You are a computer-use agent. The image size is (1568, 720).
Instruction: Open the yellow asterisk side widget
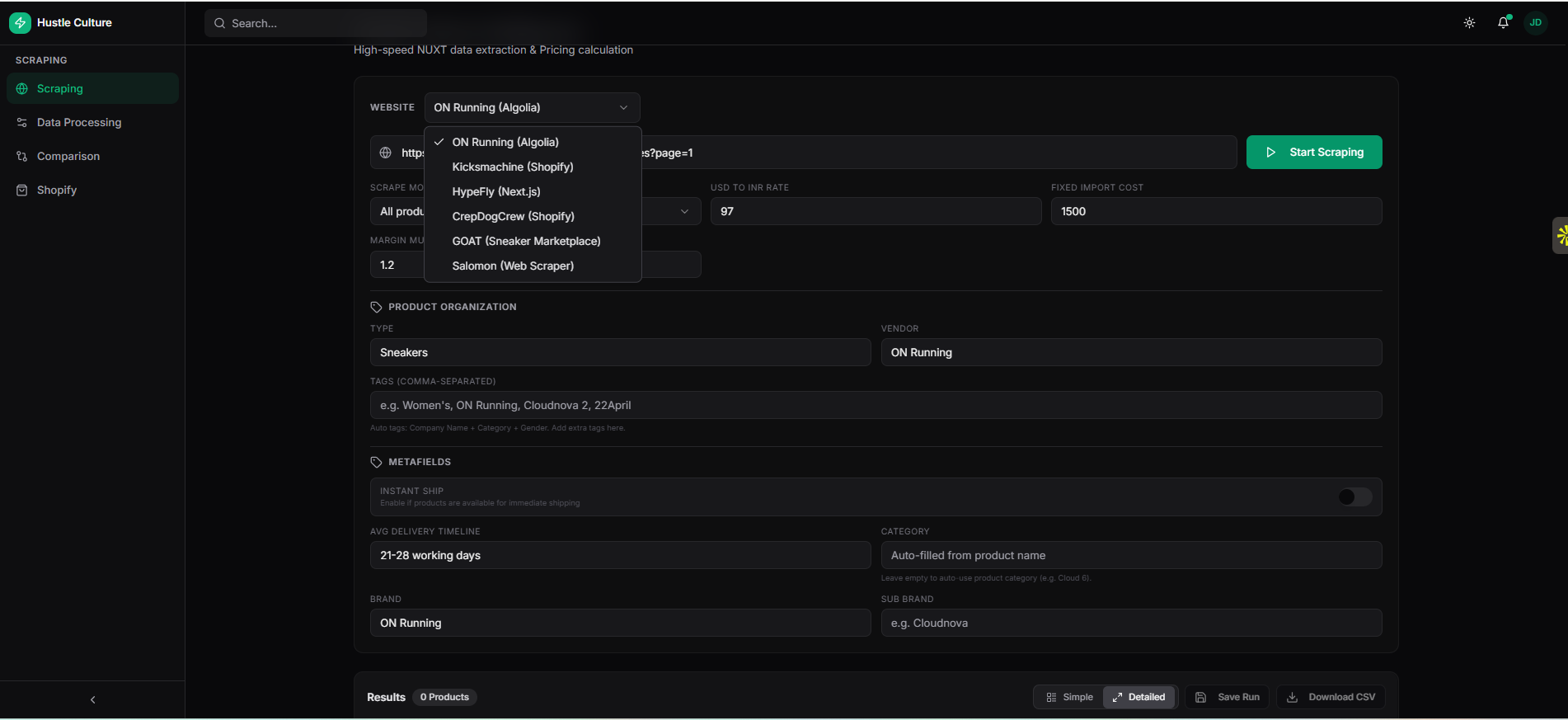[1561, 235]
